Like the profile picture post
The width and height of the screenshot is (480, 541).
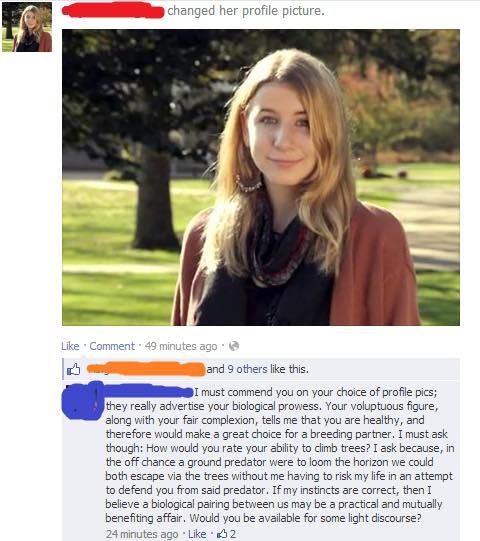[x=70, y=346]
